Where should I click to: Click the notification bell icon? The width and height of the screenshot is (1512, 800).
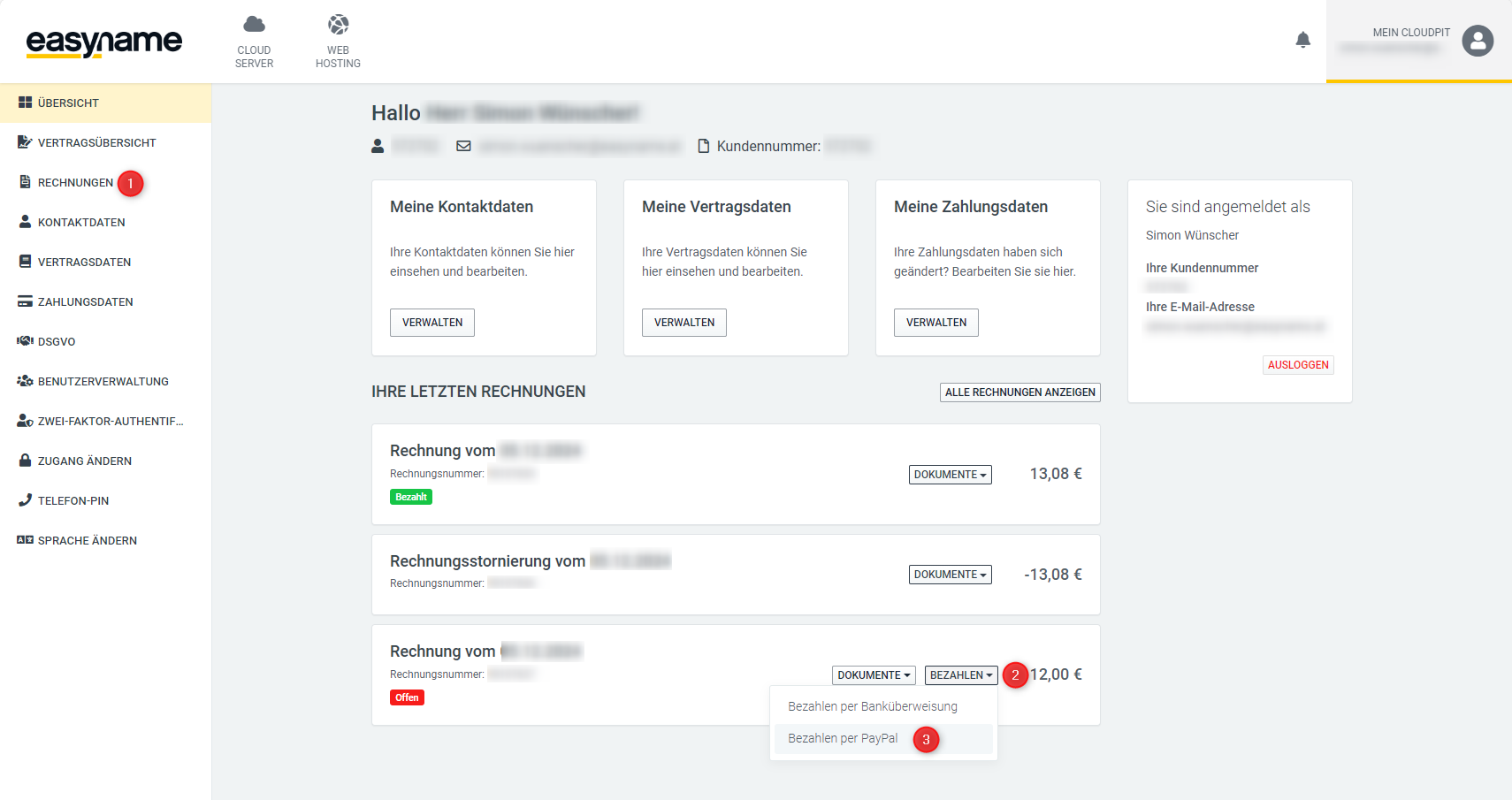1302,40
